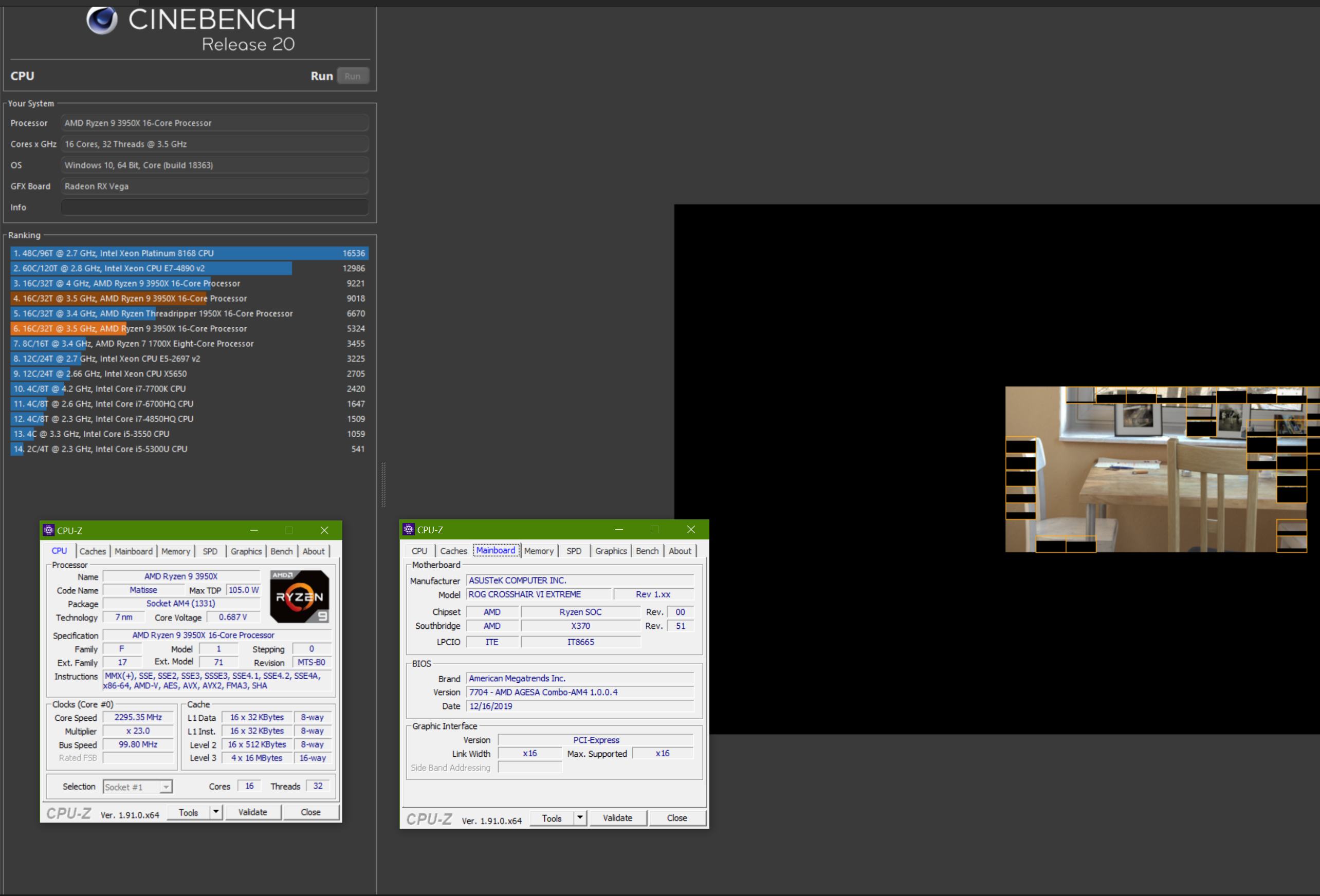Click the Ryzen 9 logo in CPU-Z
The height and width of the screenshot is (896, 1320).
[x=299, y=596]
